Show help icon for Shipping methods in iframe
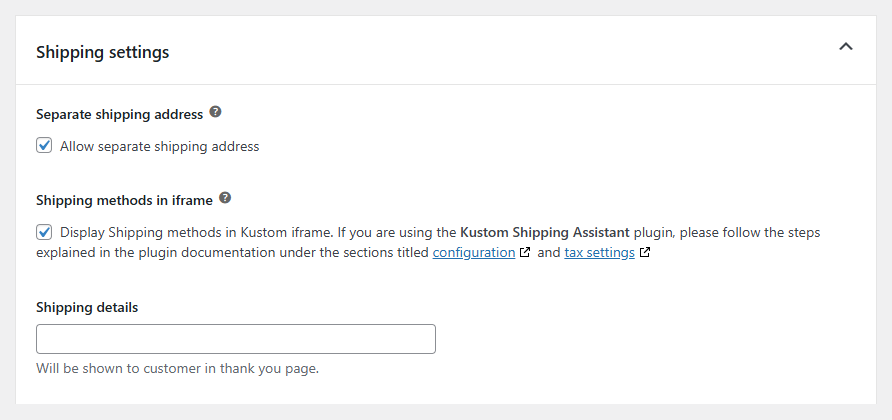This screenshot has width=892, height=420. pyautogui.click(x=225, y=198)
